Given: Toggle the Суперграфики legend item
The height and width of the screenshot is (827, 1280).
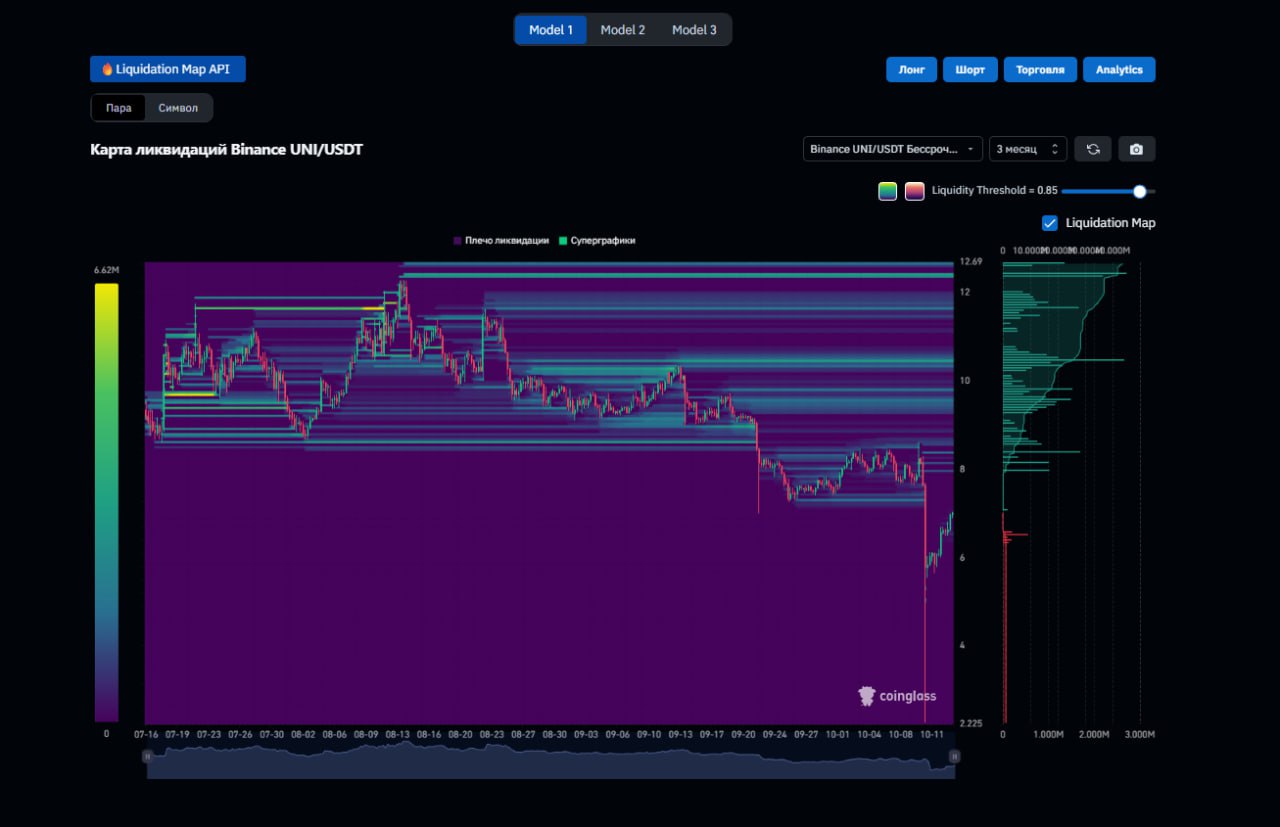Looking at the screenshot, I should point(597,241).
